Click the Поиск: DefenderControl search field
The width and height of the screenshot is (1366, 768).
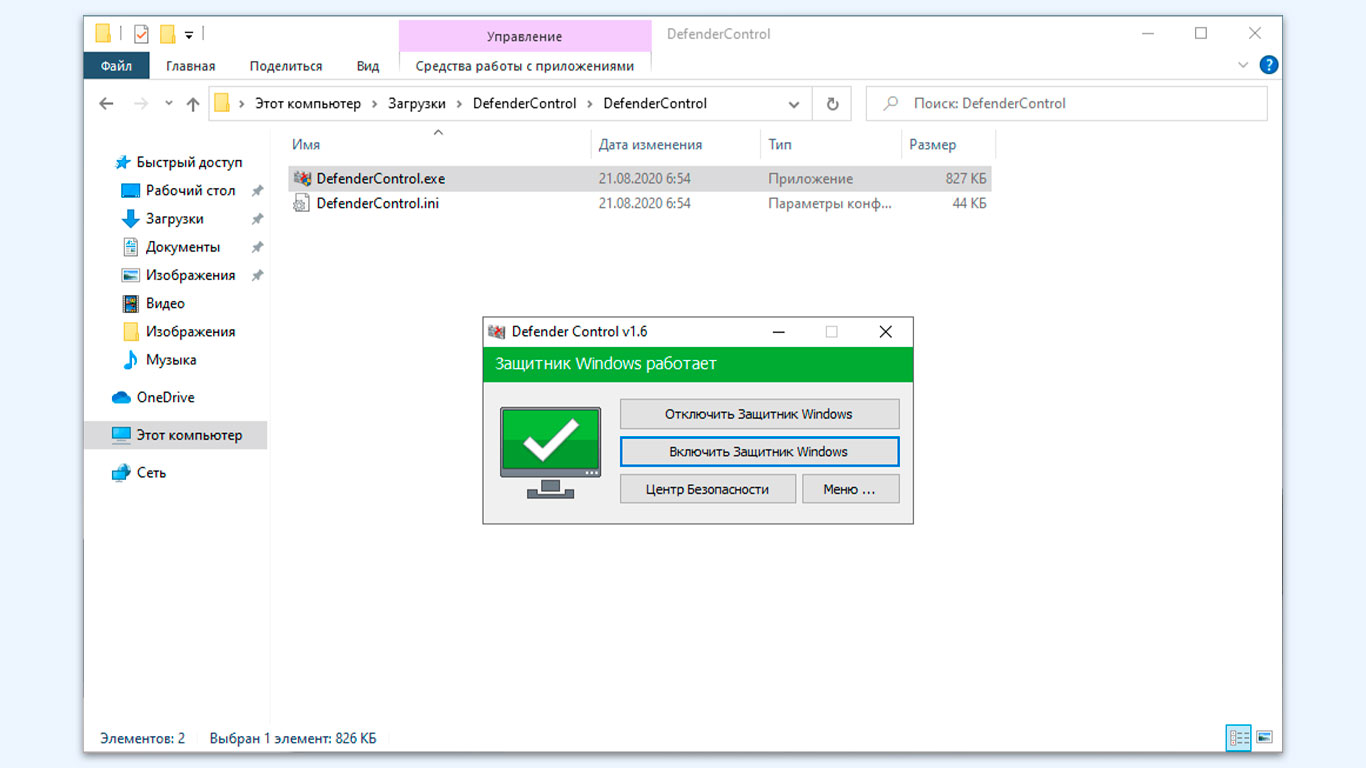1066,103
